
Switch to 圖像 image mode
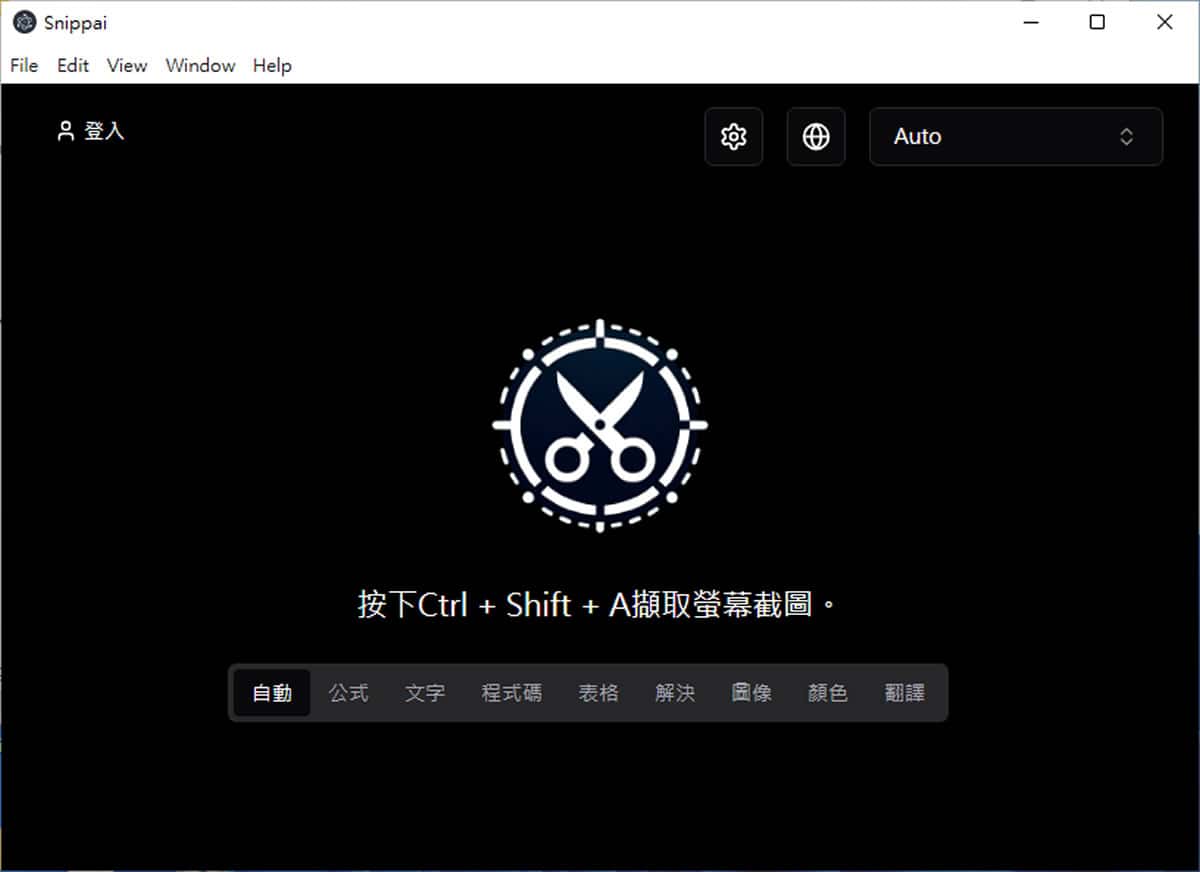751,692
